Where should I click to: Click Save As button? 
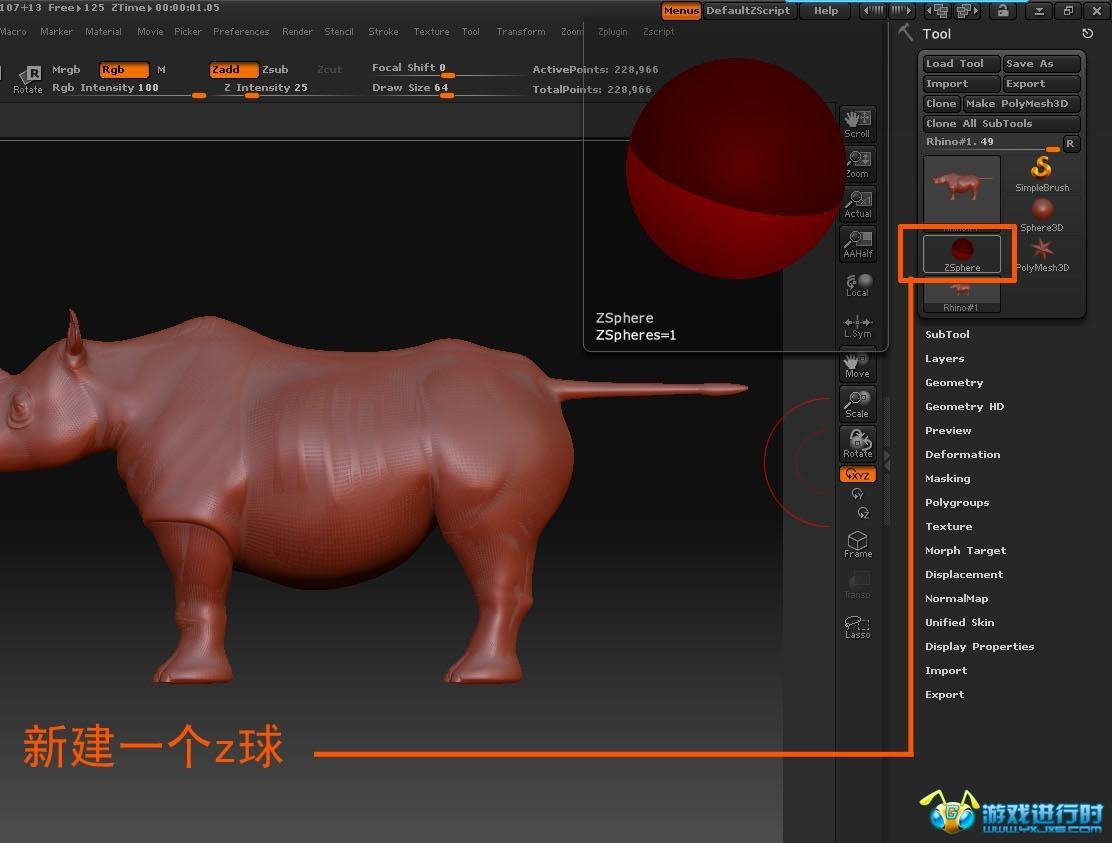click(1042, 64)
